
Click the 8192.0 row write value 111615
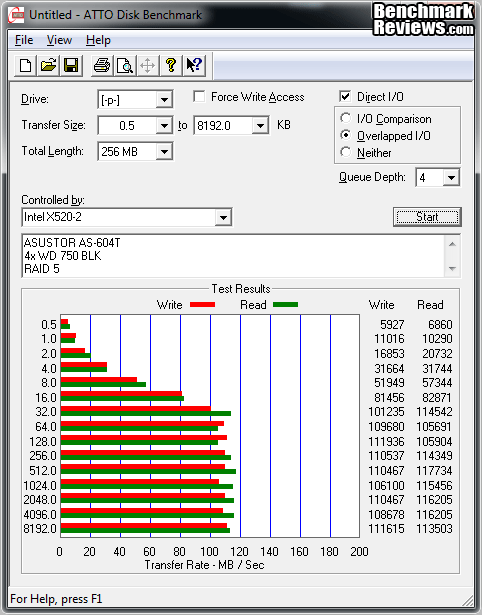pos(386,529)
